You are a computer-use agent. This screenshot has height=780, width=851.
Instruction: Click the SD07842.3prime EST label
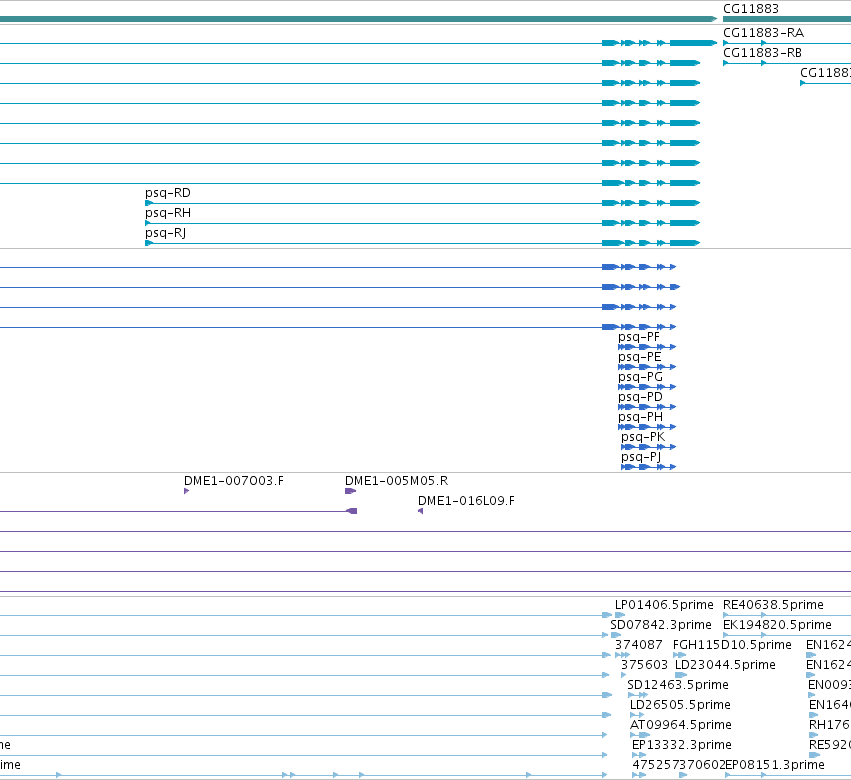pyautogui.click(x=661, y=625)
